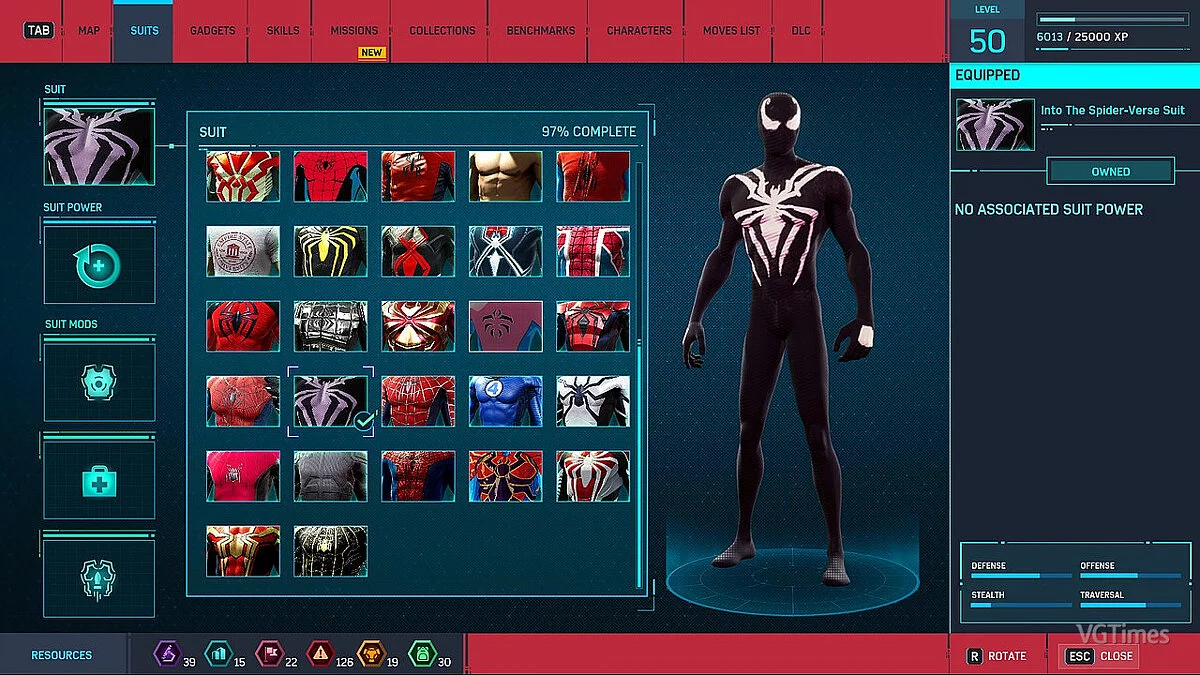Select the dark navy suit with white spider
Viewport: 1200px width, 675px height.
point(506,251)
